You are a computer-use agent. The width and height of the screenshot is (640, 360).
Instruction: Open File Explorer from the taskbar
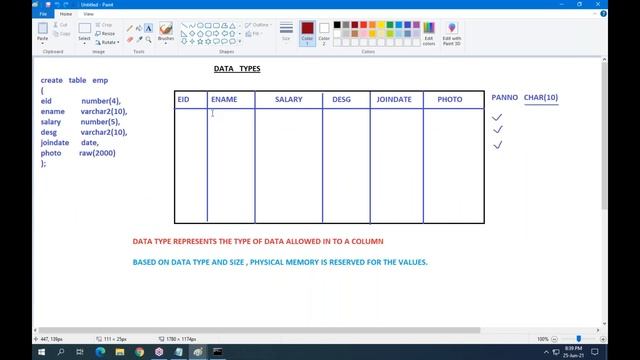point(120,352)
